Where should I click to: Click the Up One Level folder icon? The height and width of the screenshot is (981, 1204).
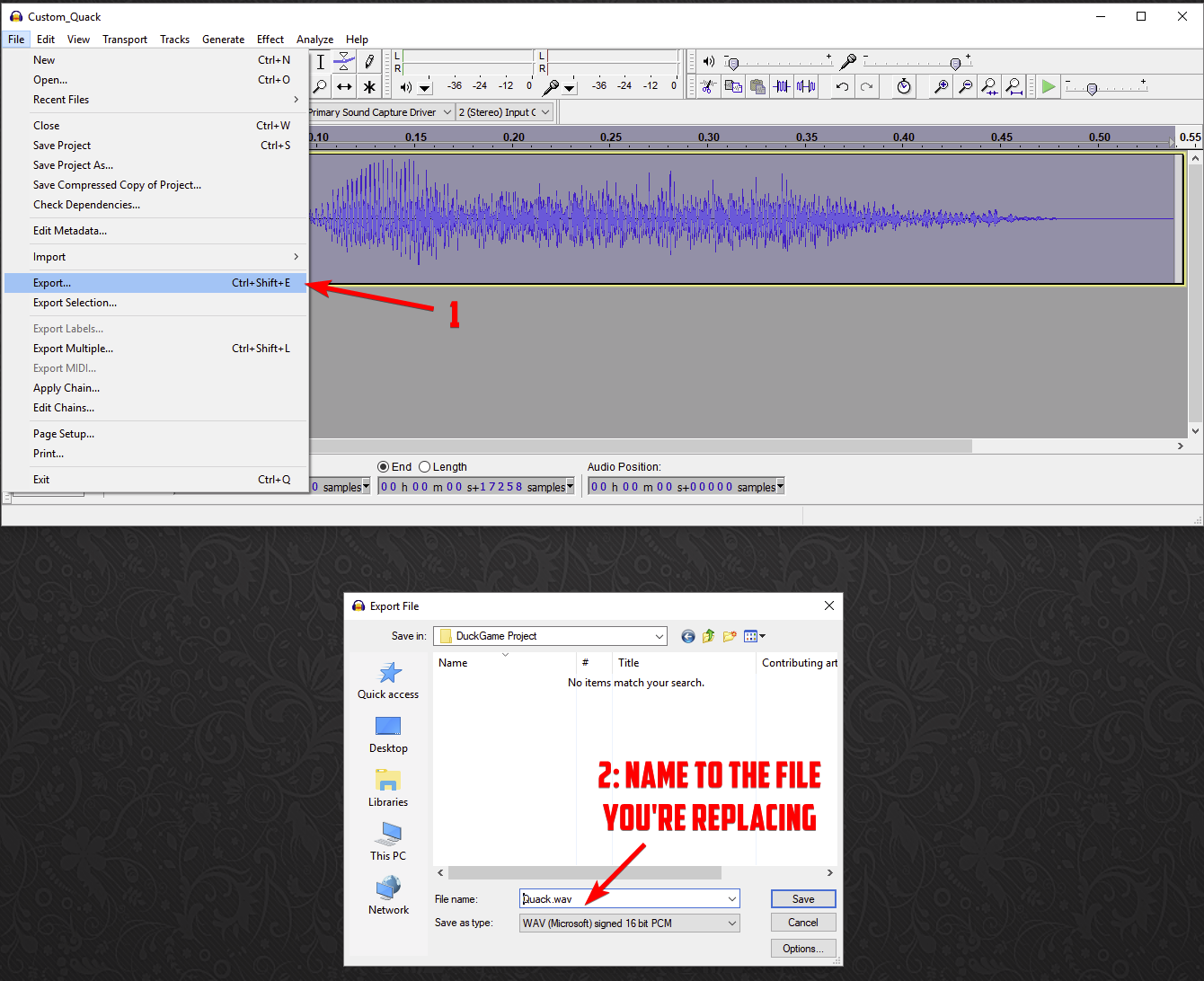(x=709, y=636)
